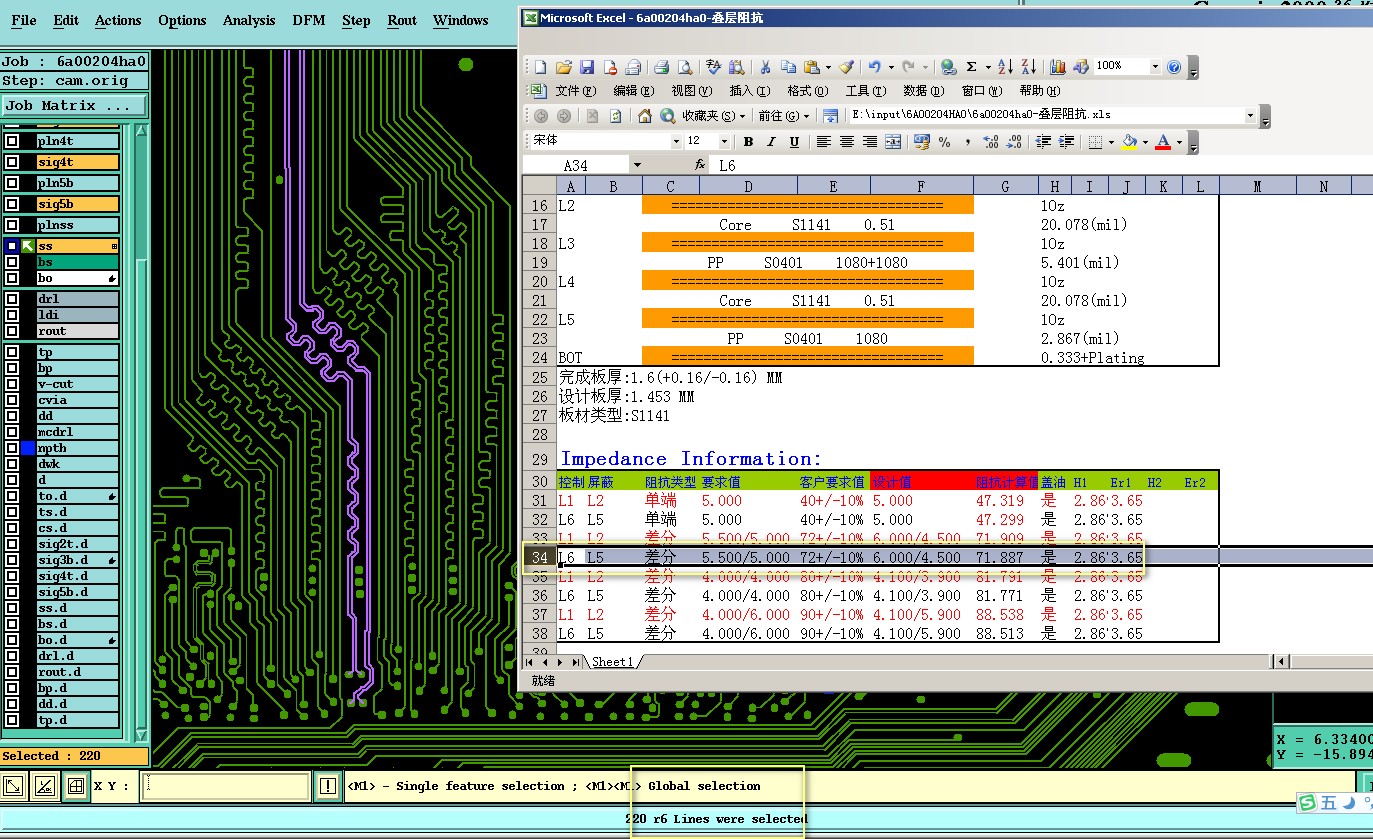Toggle checkbox for layer sig5b
Screen dimensions: 1373x839
point(12,204)
